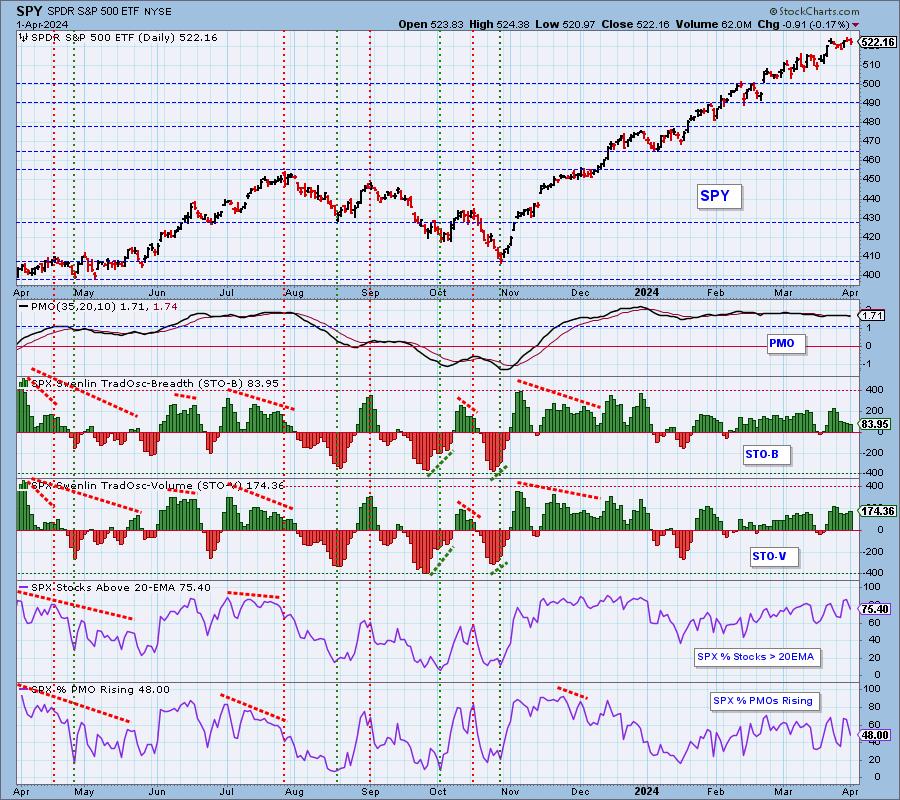The image size is (900, 800).
Task: Click the 75.40 value tag on axis
Action: coord(876,609)
